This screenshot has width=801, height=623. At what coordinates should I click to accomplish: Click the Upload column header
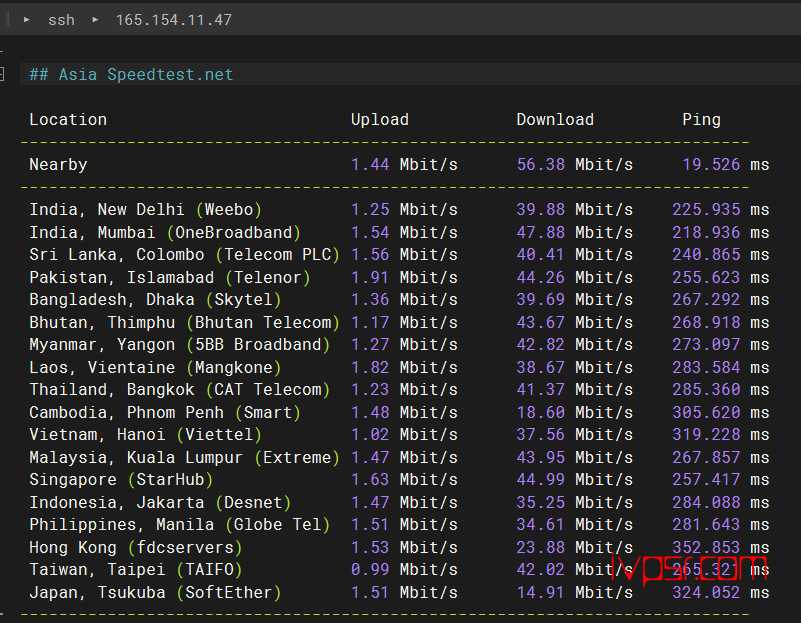pos(380,119)
